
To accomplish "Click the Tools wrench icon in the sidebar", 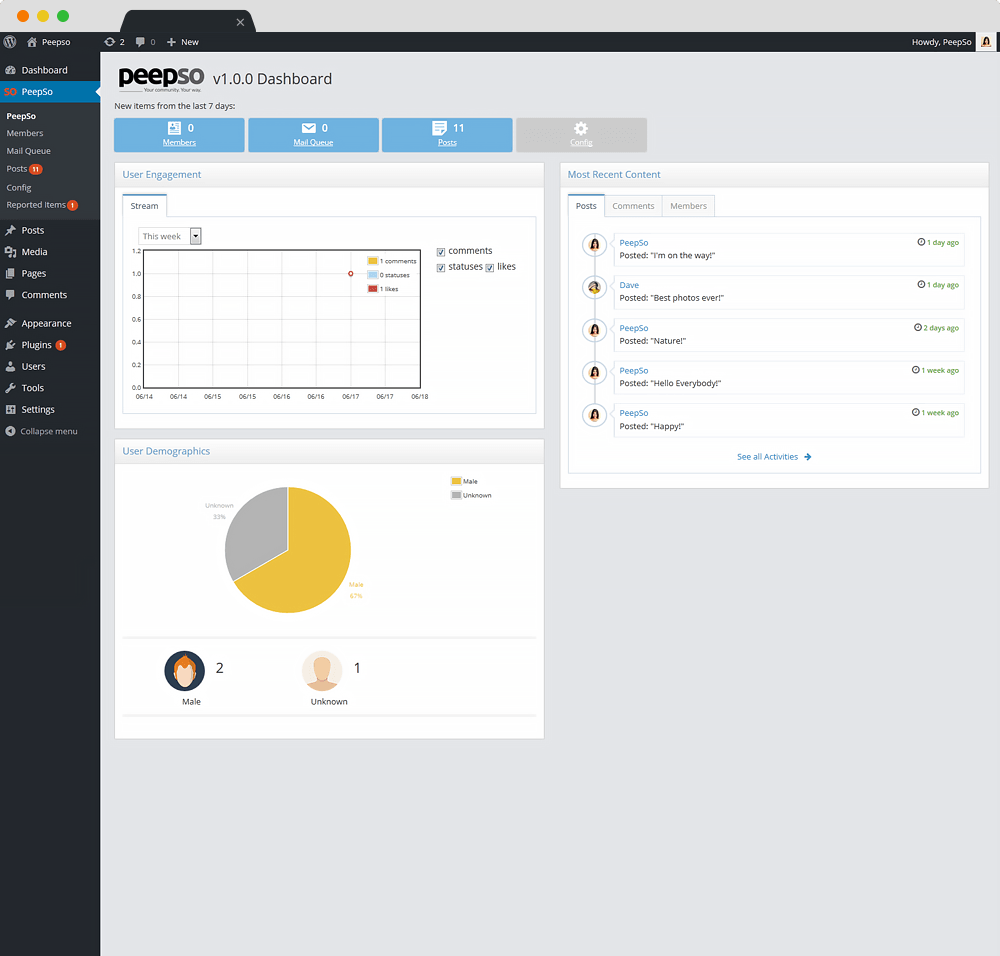I will tap(10, 388).
